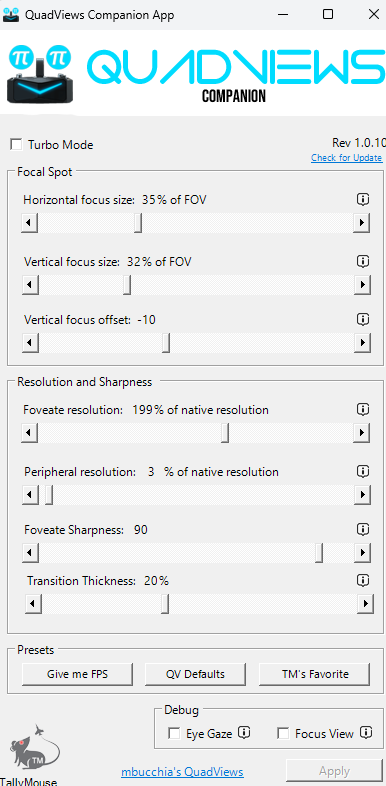Open info tooltip for Horizontal focus size

click(363, 200)
